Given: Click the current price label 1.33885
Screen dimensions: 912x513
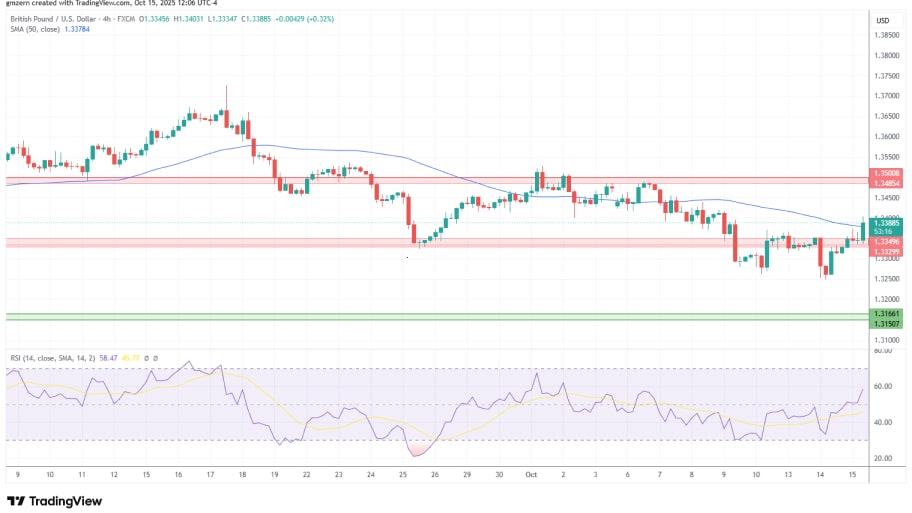Looking at the screenshot, I should (884, 223).
